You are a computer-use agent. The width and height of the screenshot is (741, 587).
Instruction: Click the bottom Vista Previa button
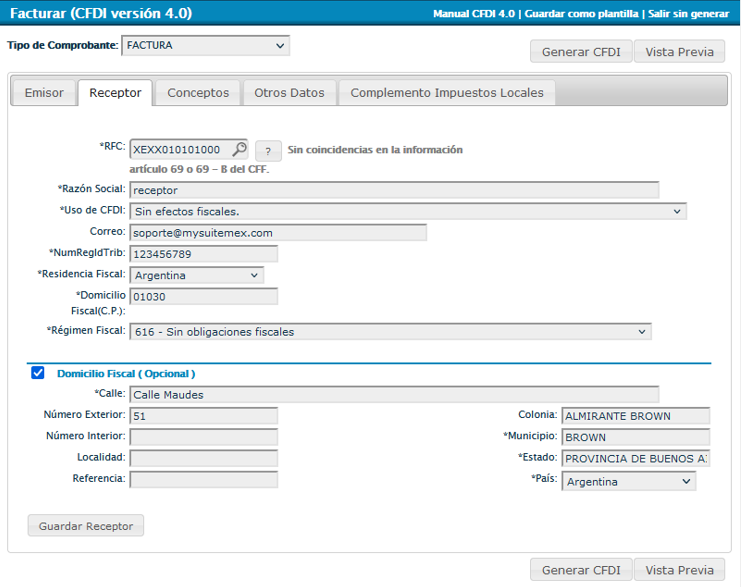point(679,570)
